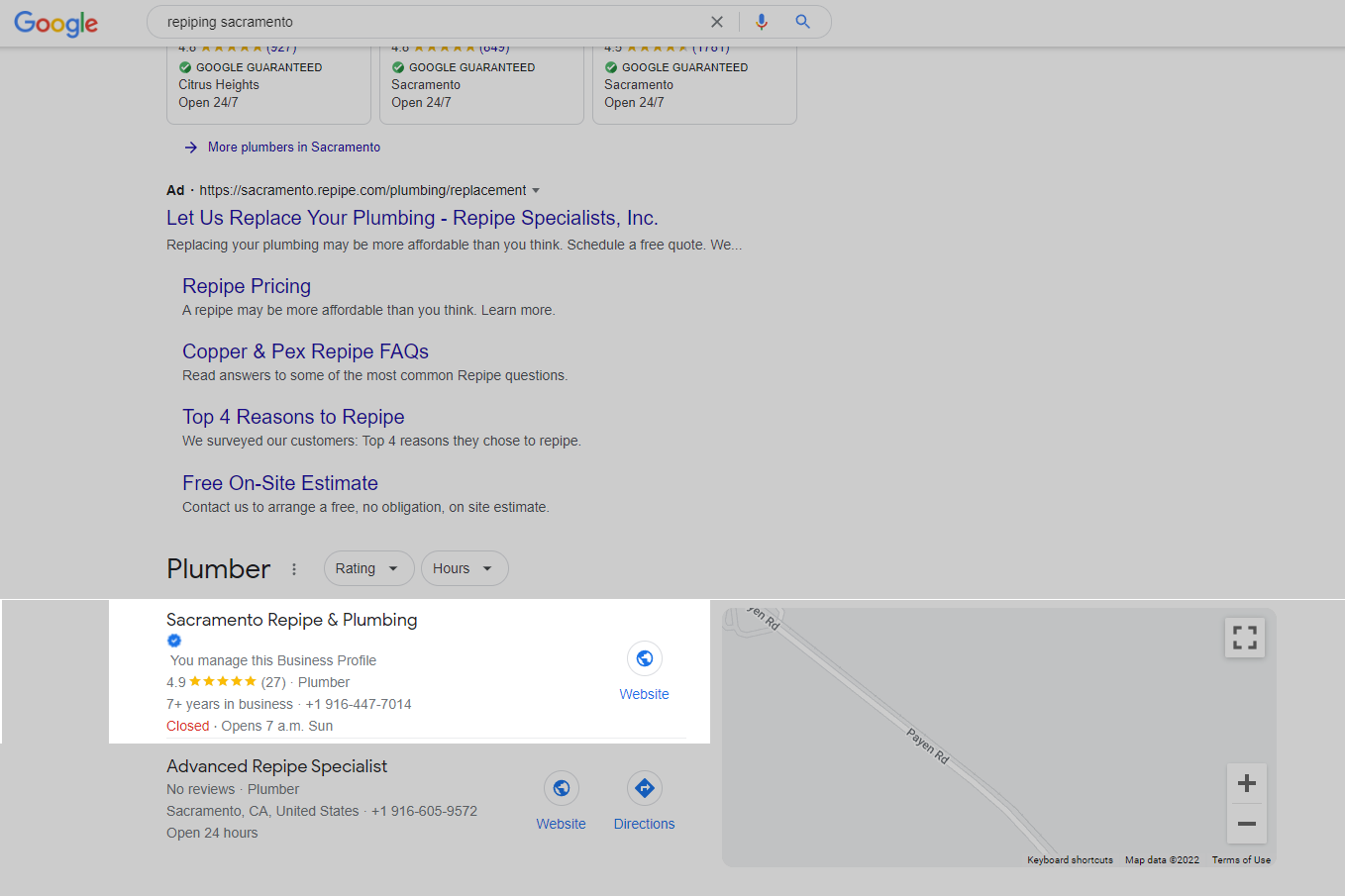Open Let Us Replace Your Plumbing ad
Screen dimensions: 1345x896
[412, 218]
